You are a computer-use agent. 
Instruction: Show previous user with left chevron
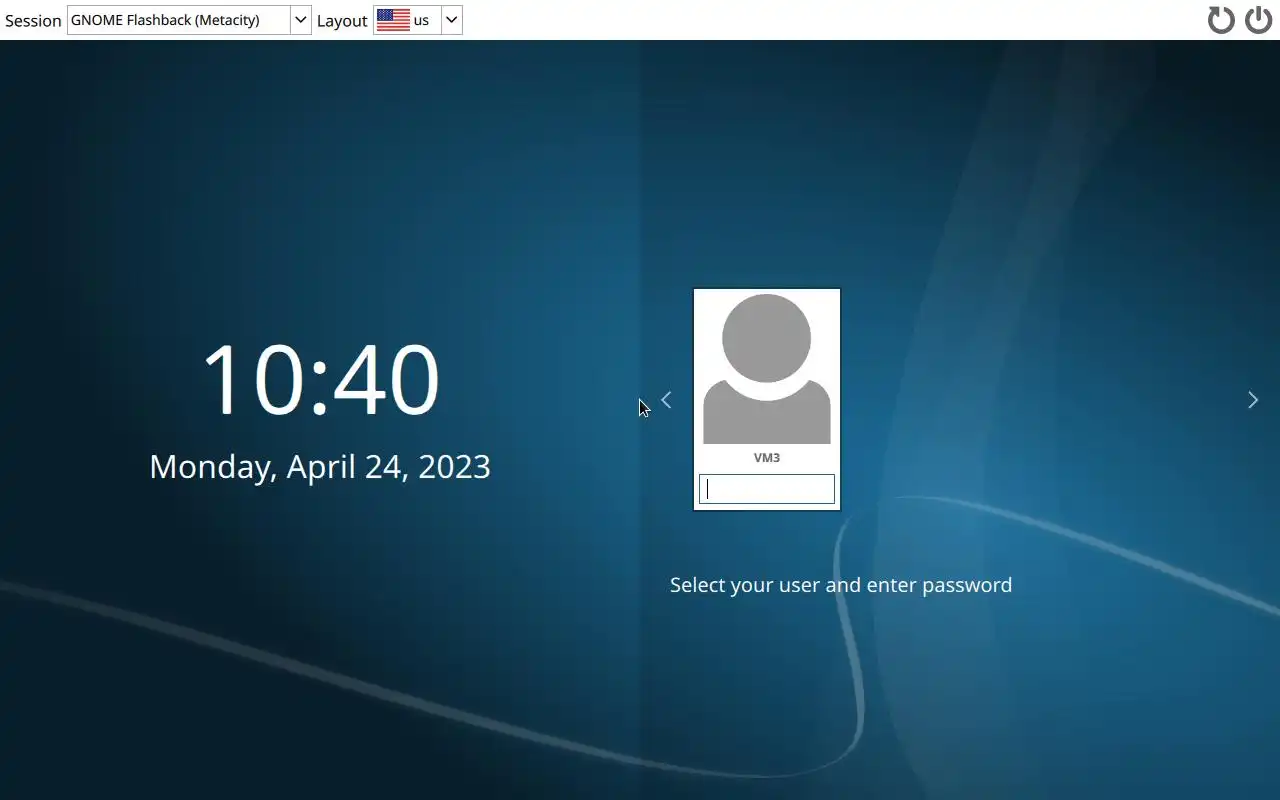666,400
